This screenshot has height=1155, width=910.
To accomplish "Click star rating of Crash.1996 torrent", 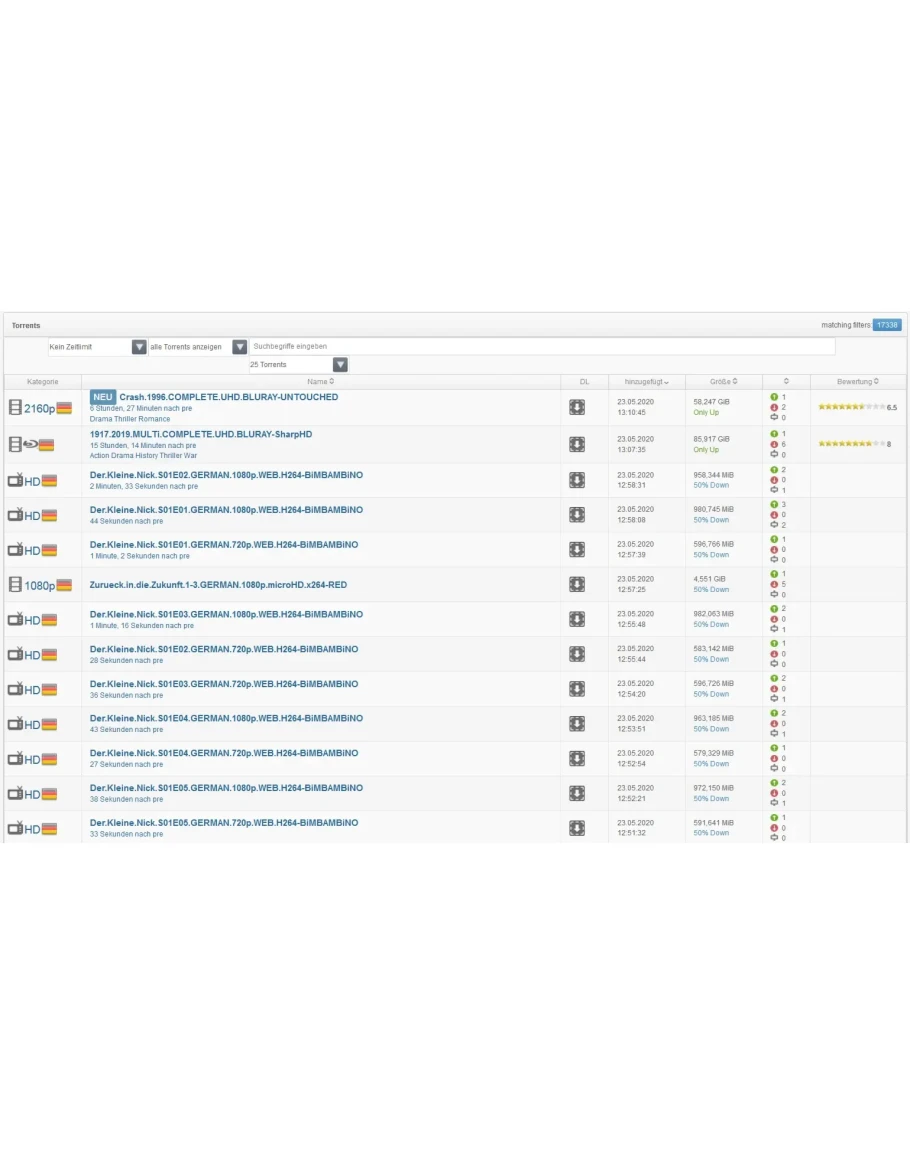I will click(x=851, y=407).
